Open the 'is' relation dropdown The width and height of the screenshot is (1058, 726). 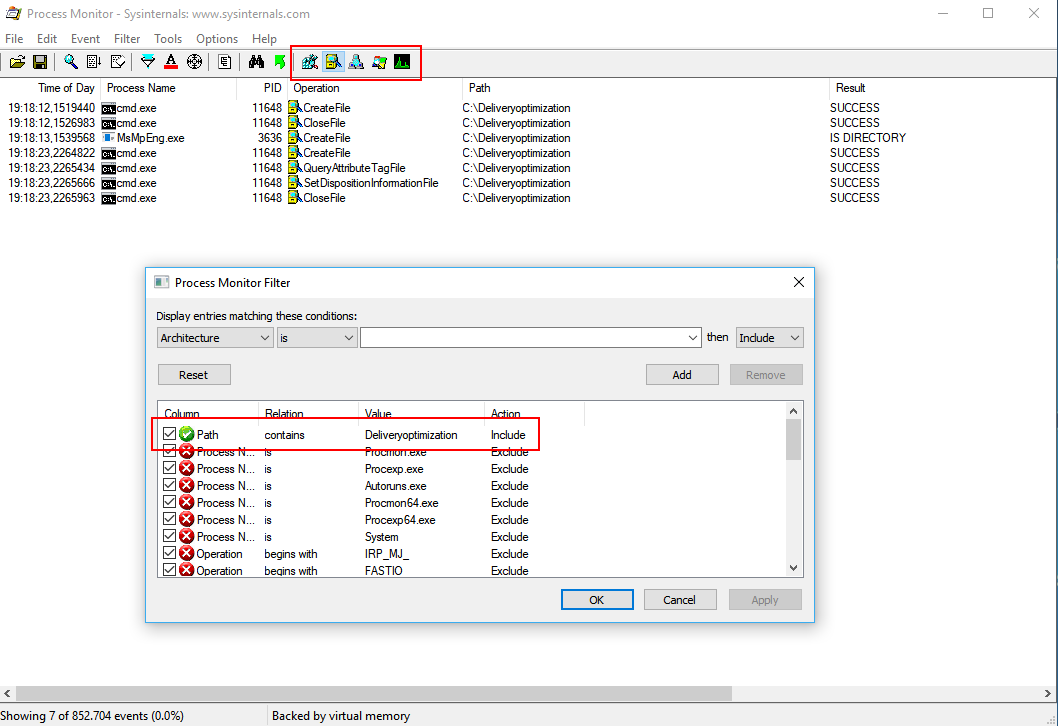tap(316, 337)
